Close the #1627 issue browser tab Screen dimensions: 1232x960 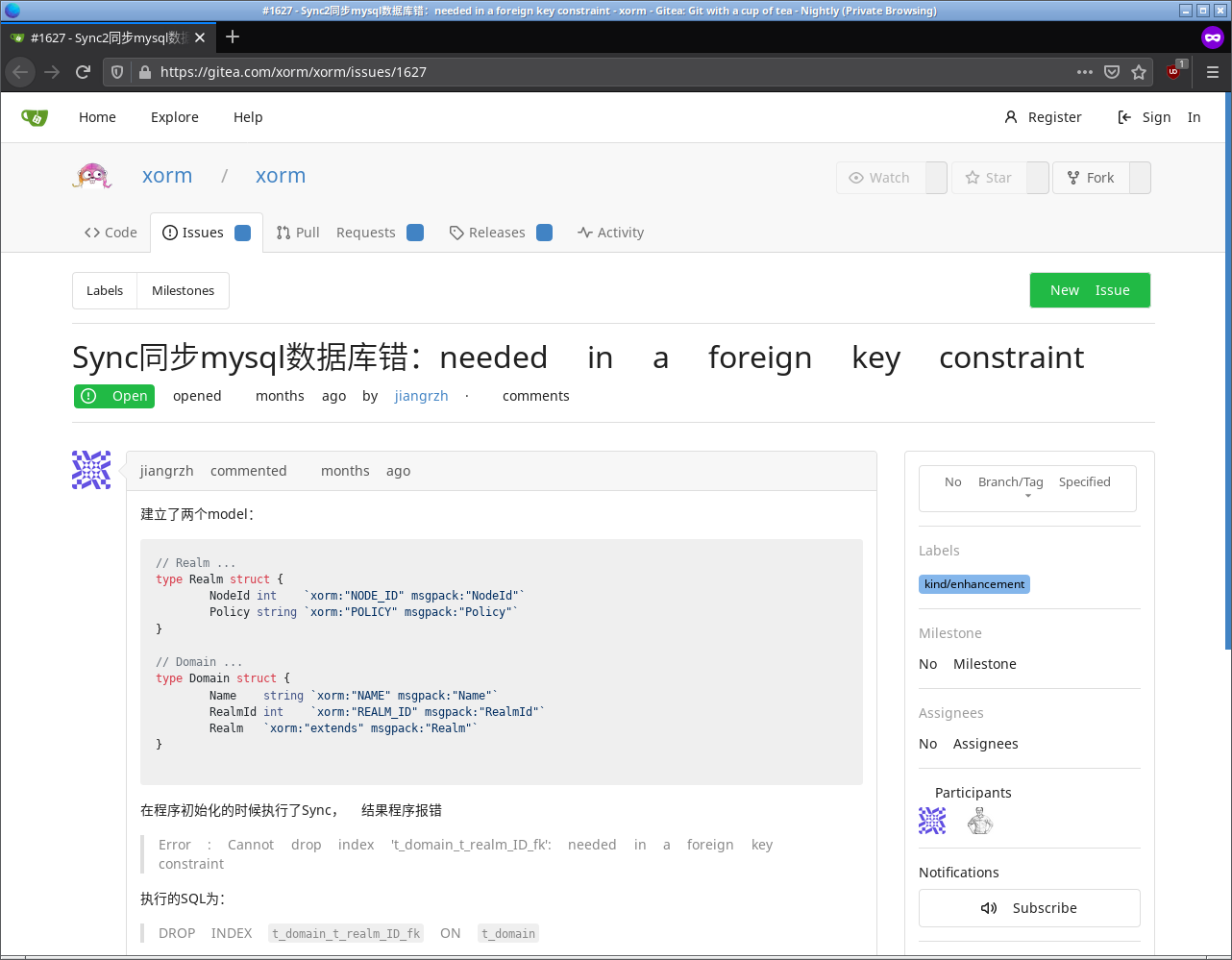[x=200, y=37]
